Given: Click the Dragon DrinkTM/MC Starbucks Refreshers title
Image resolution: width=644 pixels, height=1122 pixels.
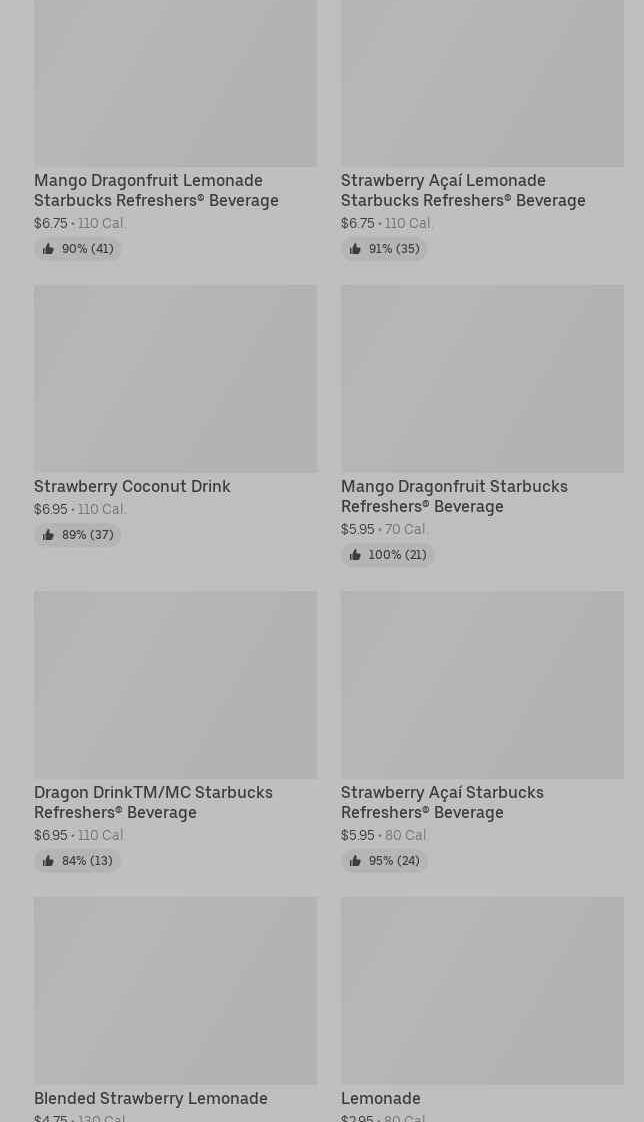Looking at the screenshot, I should pos(153,802).
